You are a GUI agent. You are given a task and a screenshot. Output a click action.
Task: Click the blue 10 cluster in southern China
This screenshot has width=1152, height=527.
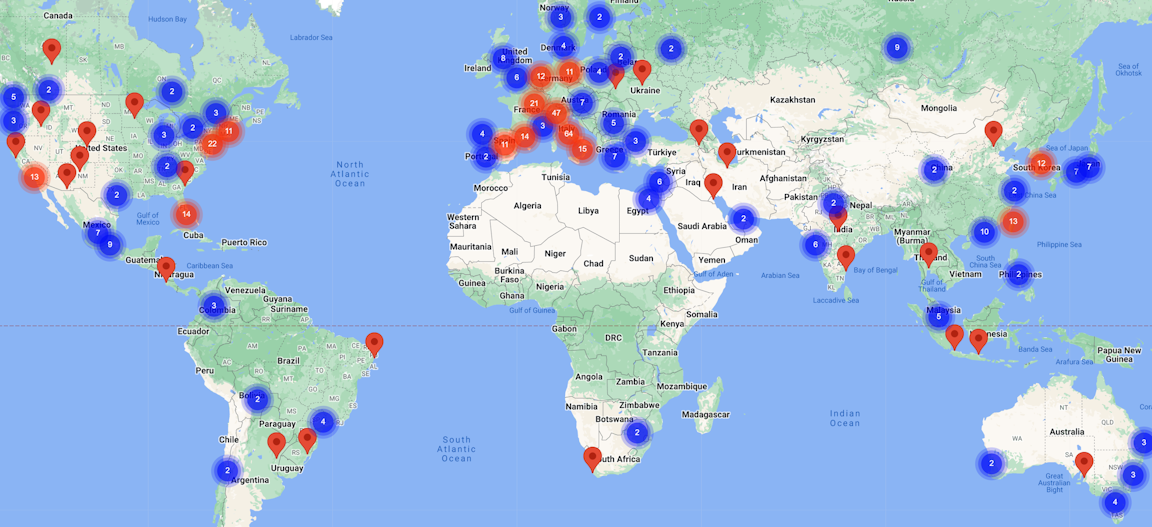(x=984, y=232)
